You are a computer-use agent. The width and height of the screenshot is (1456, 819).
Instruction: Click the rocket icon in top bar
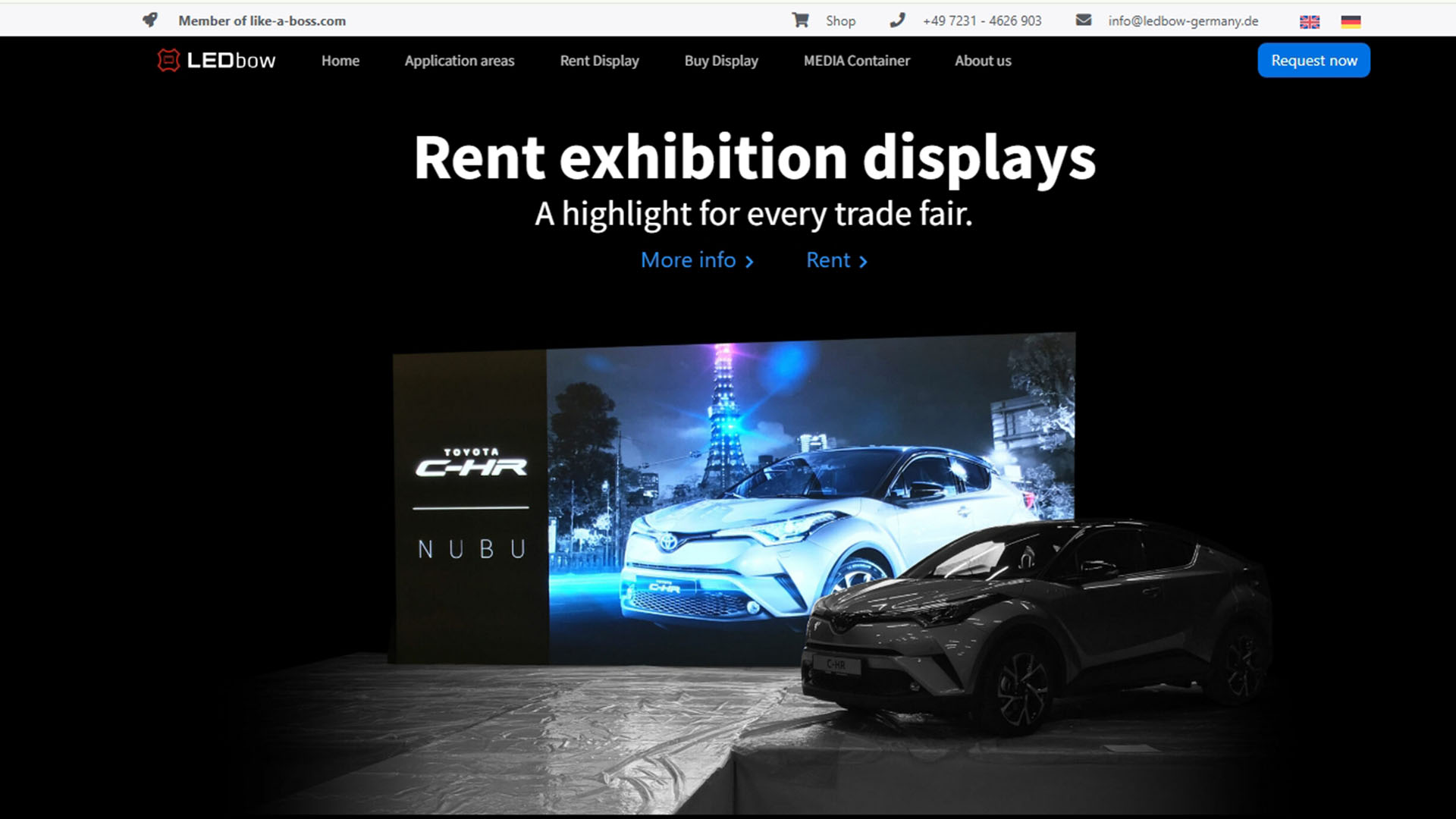click(150, 20)
